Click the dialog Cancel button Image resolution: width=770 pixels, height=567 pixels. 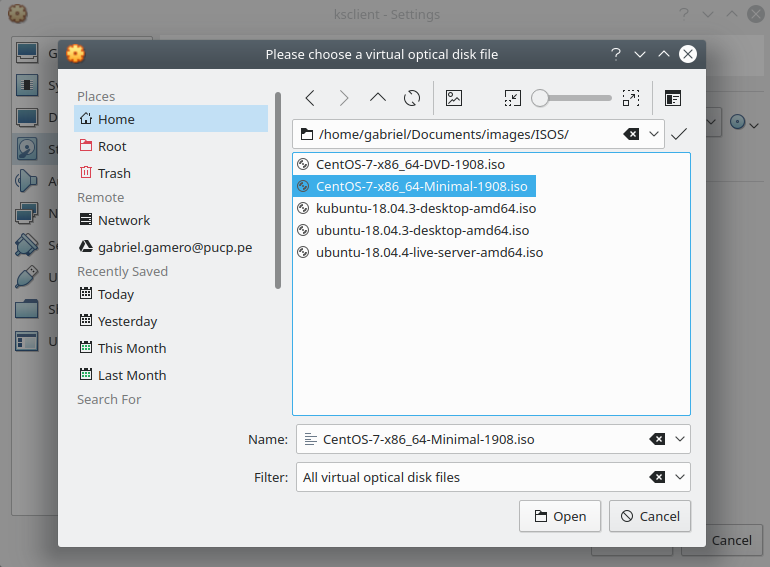click(650, 516)
